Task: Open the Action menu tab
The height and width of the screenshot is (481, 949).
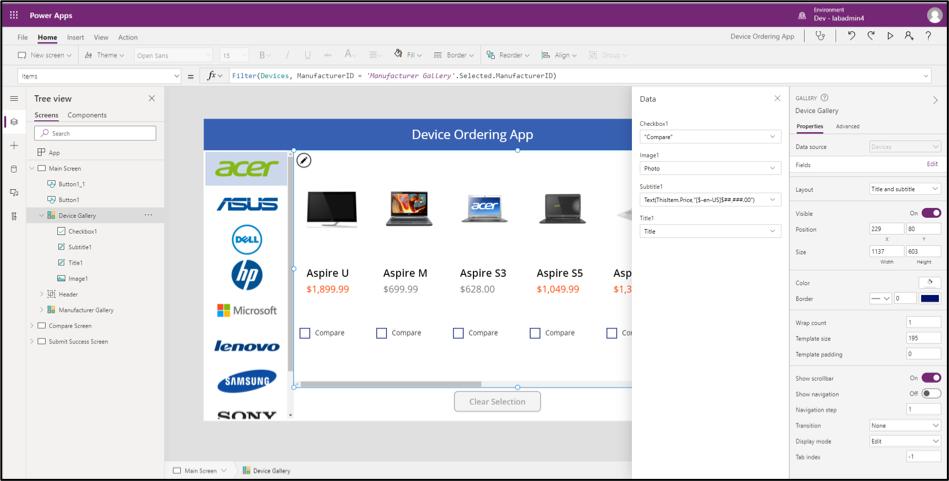Action: point(128,37)
